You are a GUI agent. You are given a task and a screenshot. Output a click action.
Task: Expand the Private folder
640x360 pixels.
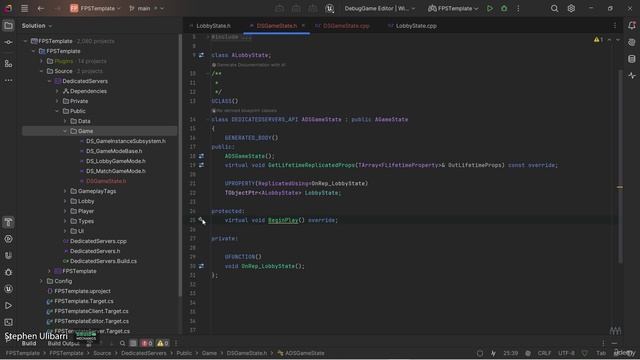57,101
